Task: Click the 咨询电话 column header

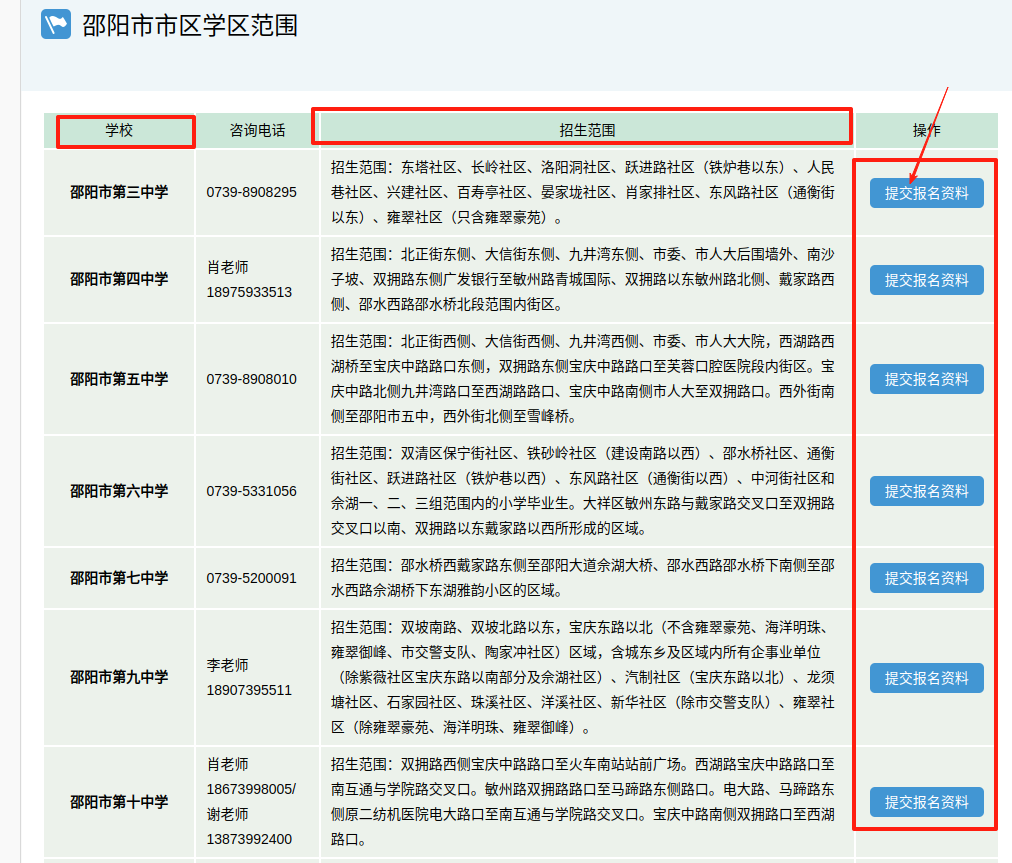Action: point(257,130)
